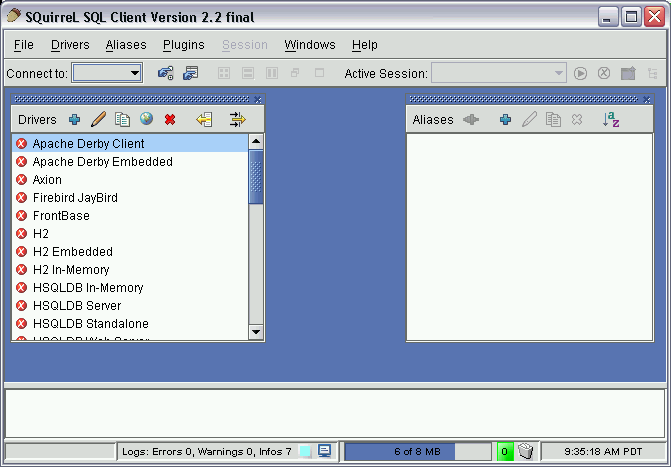Open the Drivers menu

70,45
